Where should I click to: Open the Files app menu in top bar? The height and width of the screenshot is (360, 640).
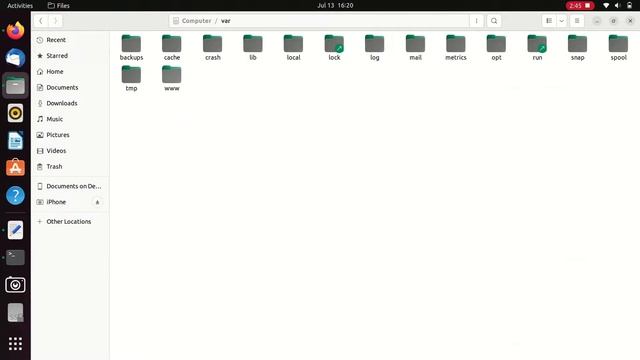point(59,5)
